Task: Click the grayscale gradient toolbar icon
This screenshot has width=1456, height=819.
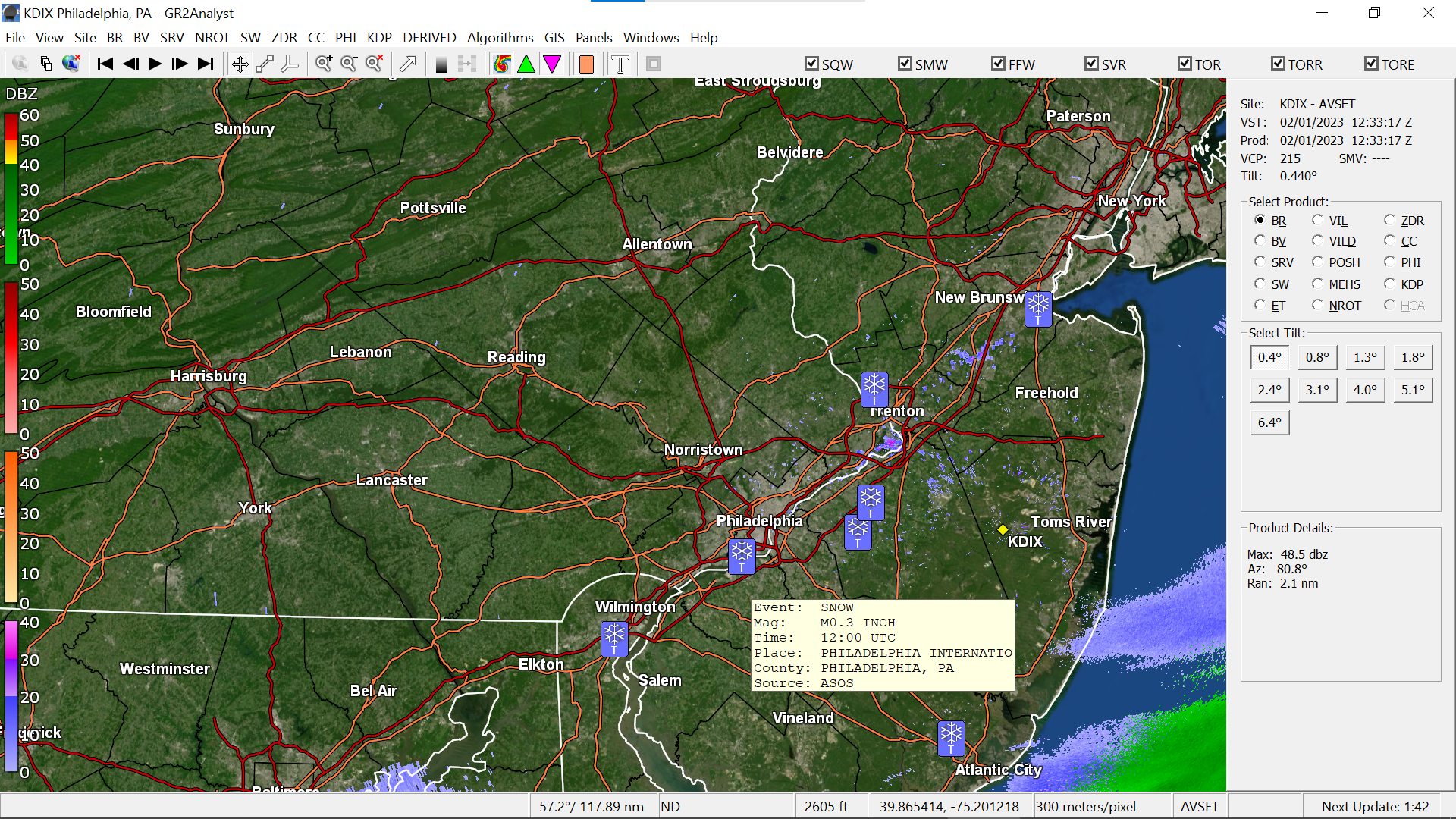Action: coord(442,64)
